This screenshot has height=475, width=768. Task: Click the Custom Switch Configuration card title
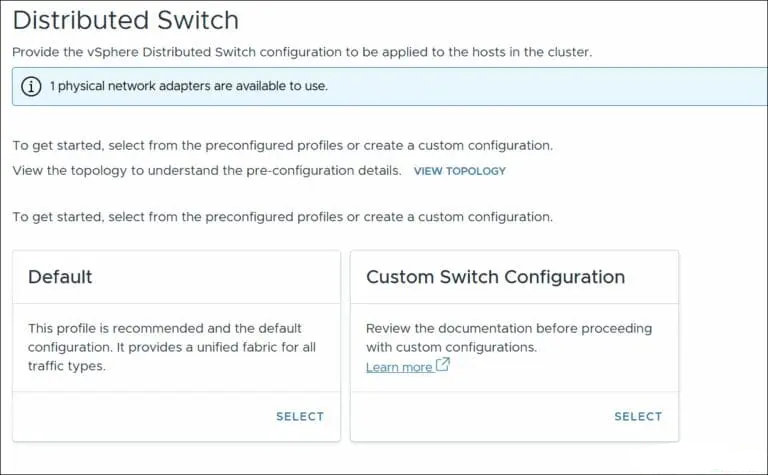(495, 277)
